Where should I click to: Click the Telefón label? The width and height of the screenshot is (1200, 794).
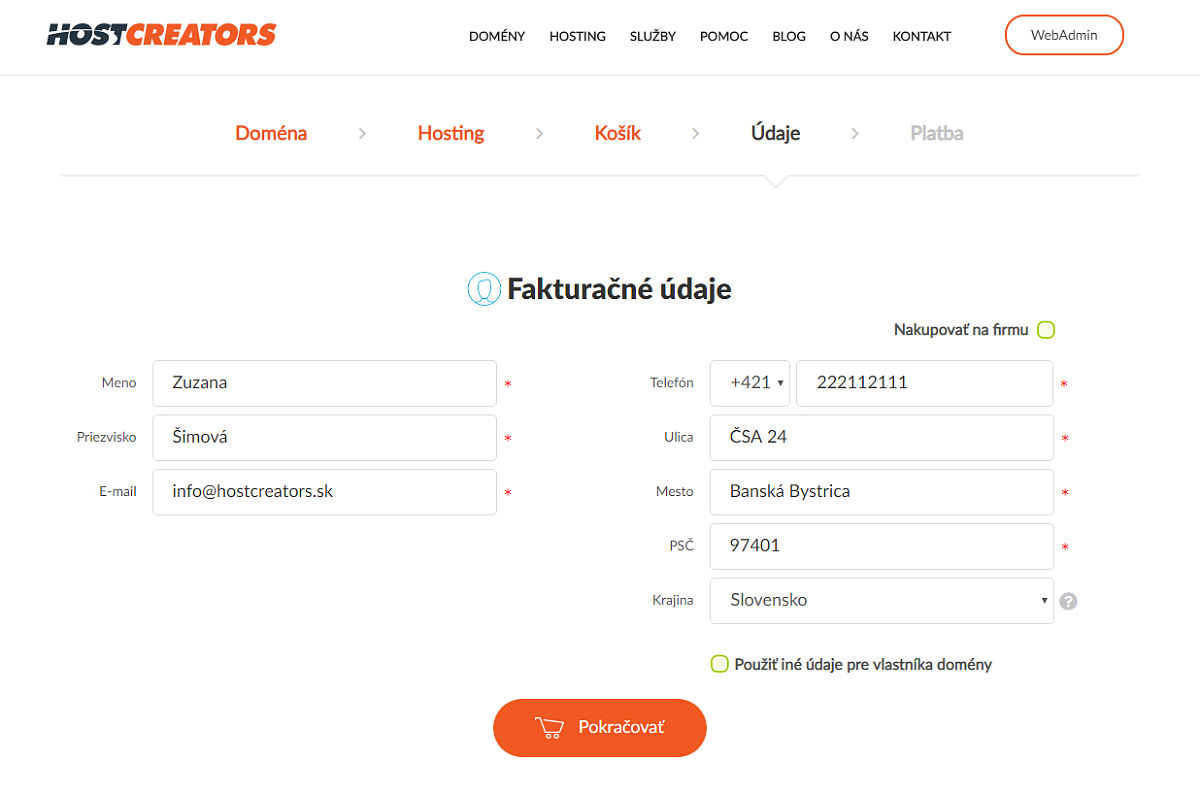click(671, 383)
